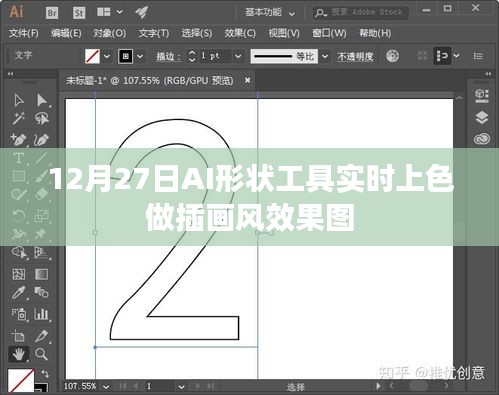Click the 不透明度 opacity link
Screen dimensions: 499x395
pos(355,56)
